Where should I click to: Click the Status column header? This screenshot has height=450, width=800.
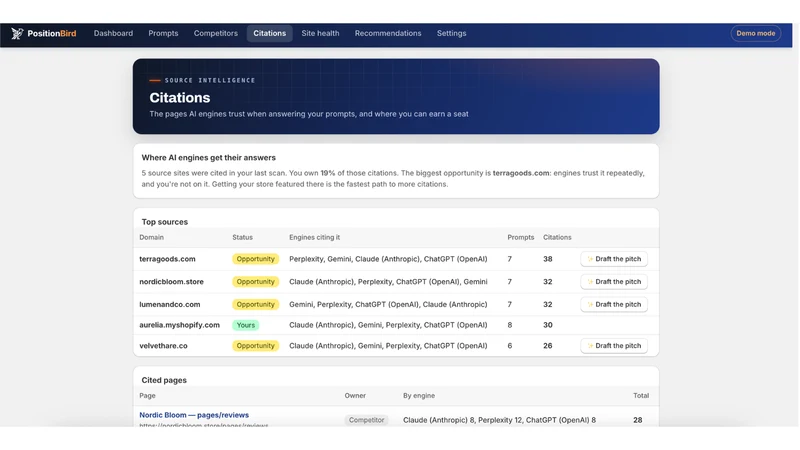[x=242, y=237]
